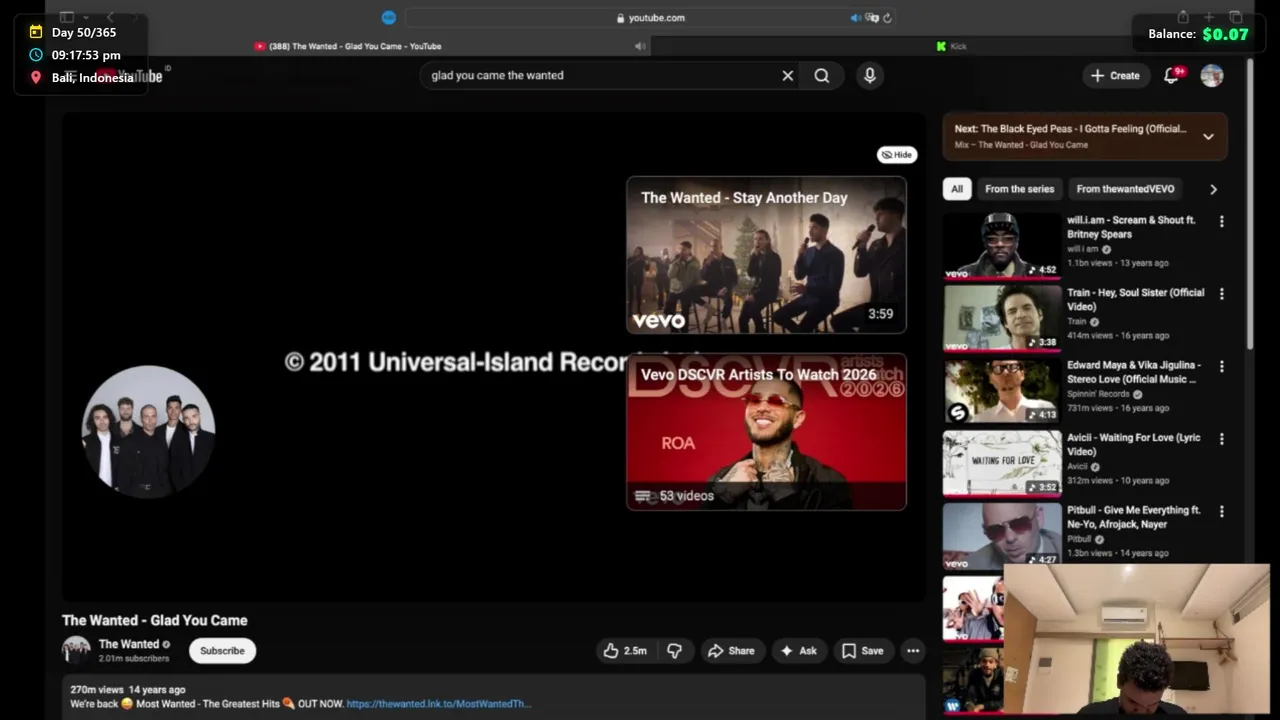This screenshot has height=720, width=1280.
Task: Open The Wanted channel avatar below video
Action: [x=76, y=651]
